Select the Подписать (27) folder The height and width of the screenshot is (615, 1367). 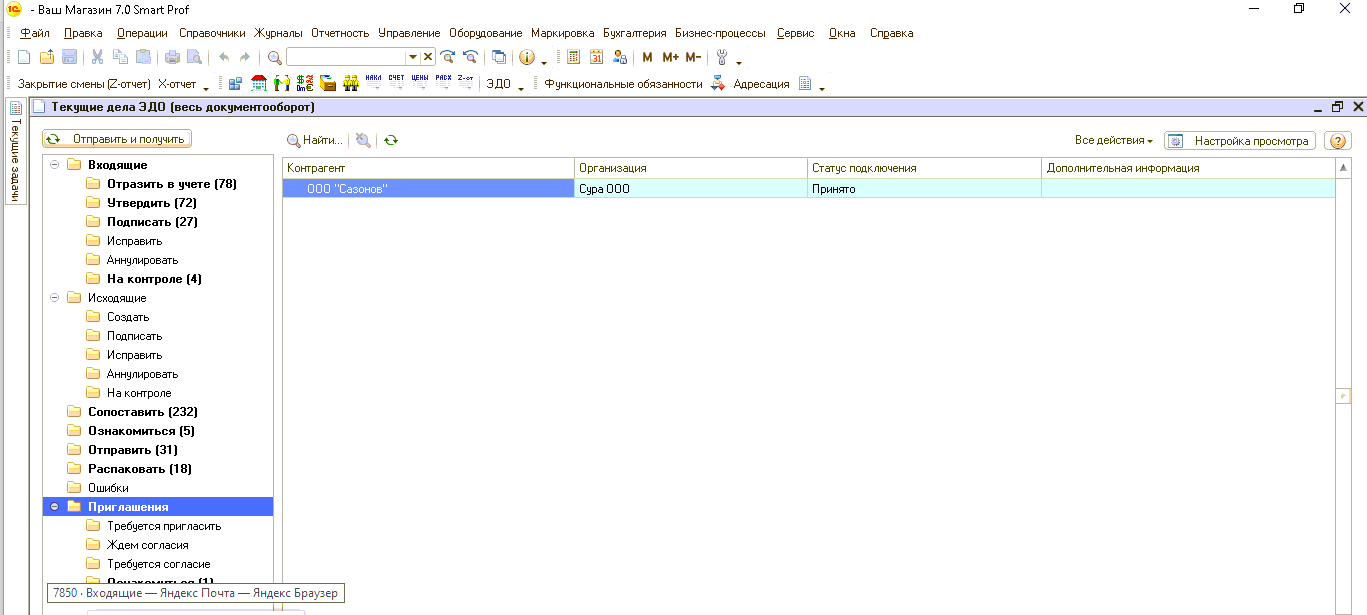click(x=152, y=222)
